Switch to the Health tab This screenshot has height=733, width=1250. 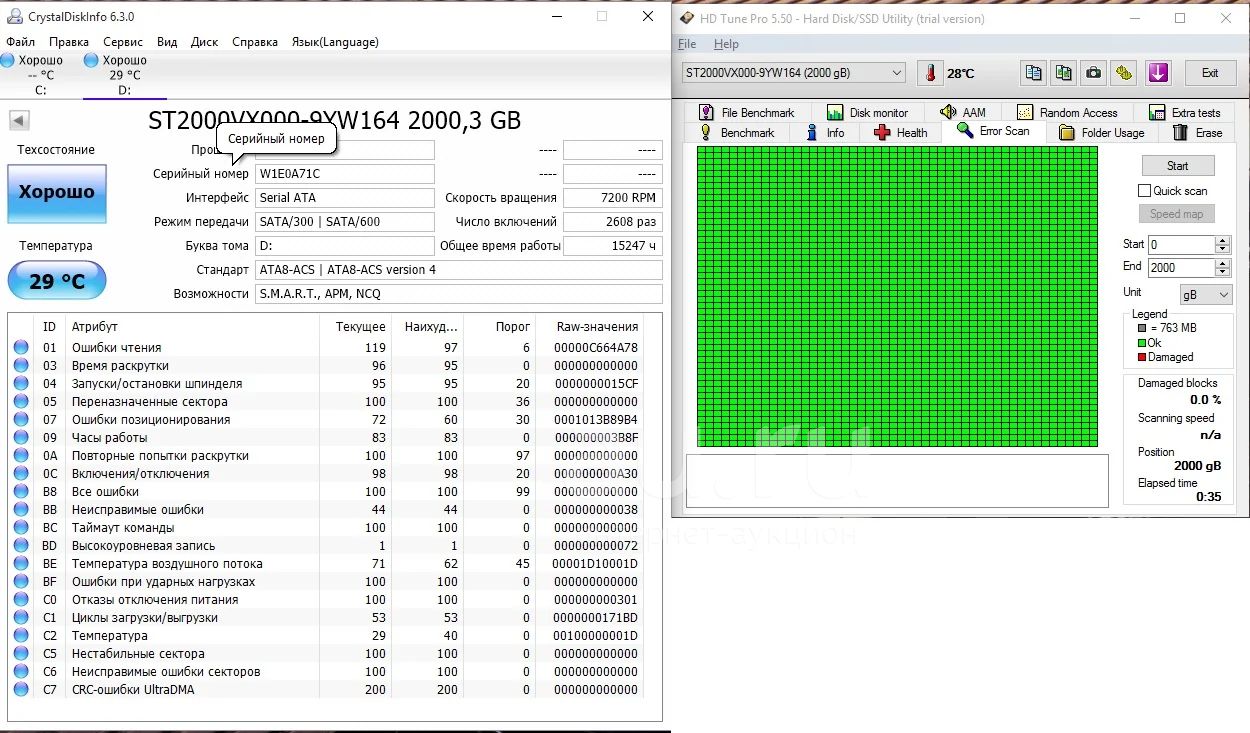tap(900, 133)
